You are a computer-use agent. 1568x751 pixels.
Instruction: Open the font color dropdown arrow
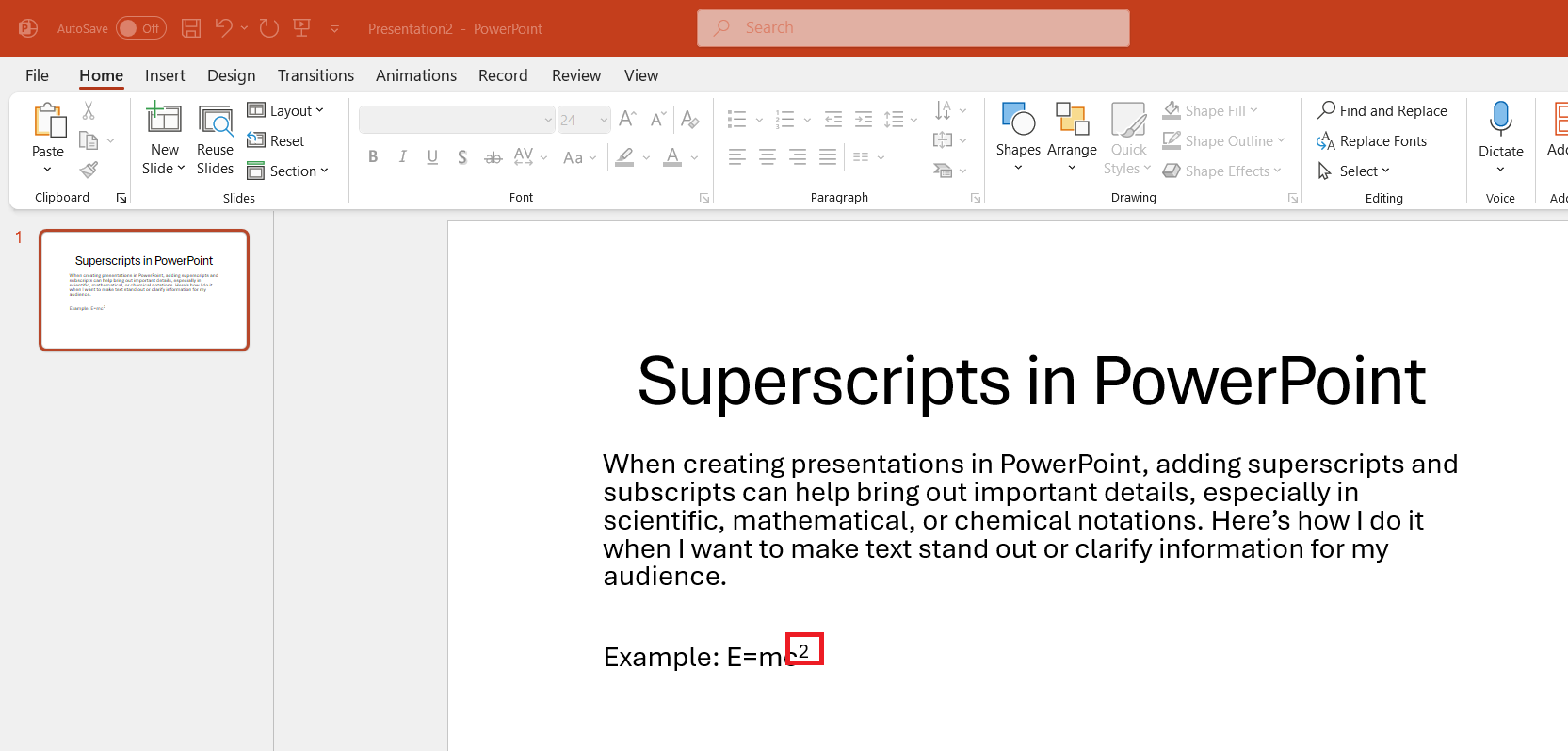pos(694,157)
